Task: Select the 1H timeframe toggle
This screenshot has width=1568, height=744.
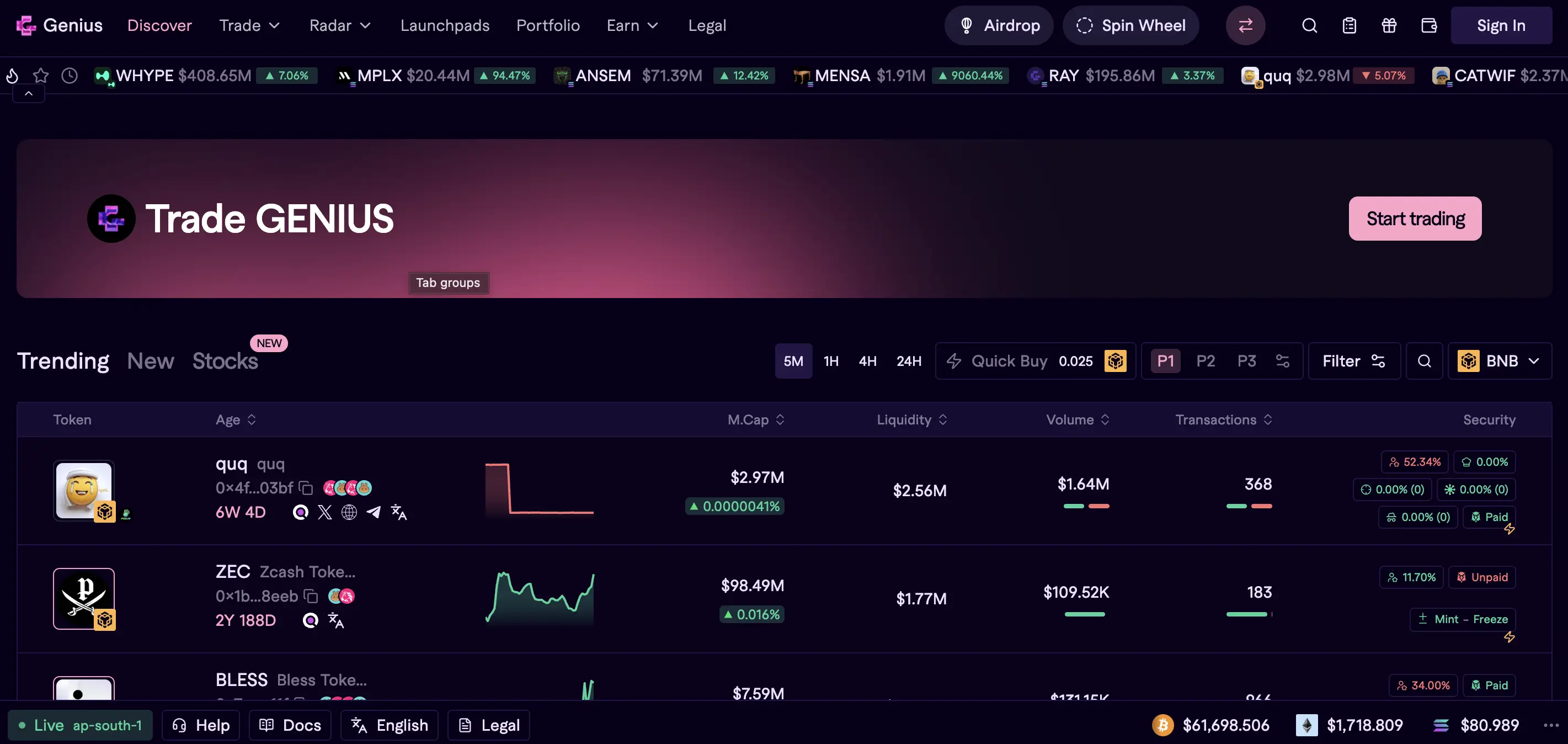Action: 831,361
